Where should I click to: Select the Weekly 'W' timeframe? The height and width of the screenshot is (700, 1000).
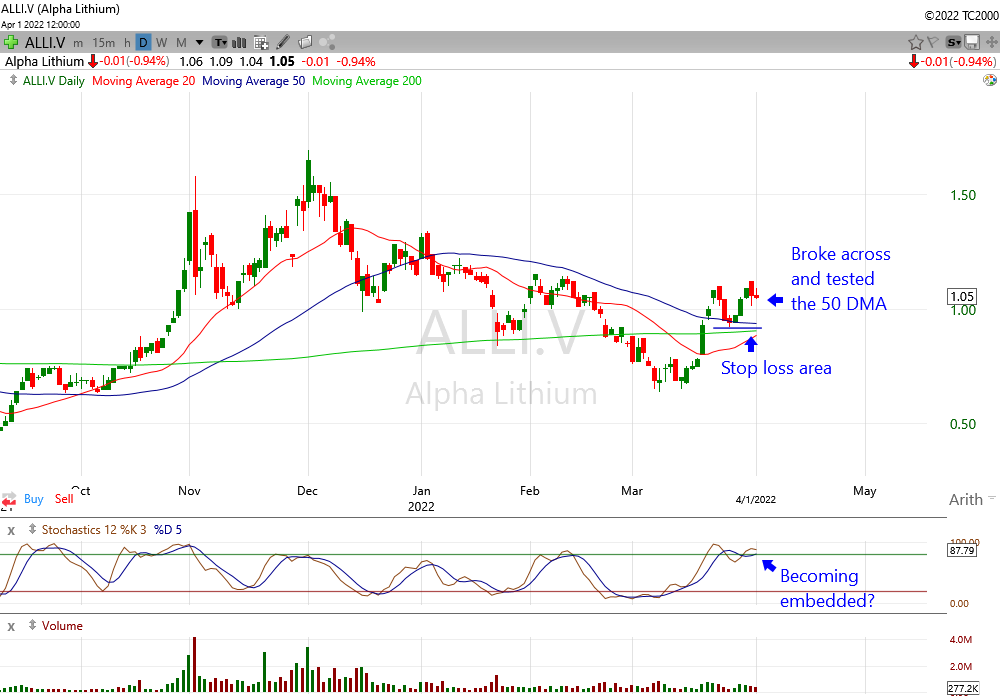point(161,43)
